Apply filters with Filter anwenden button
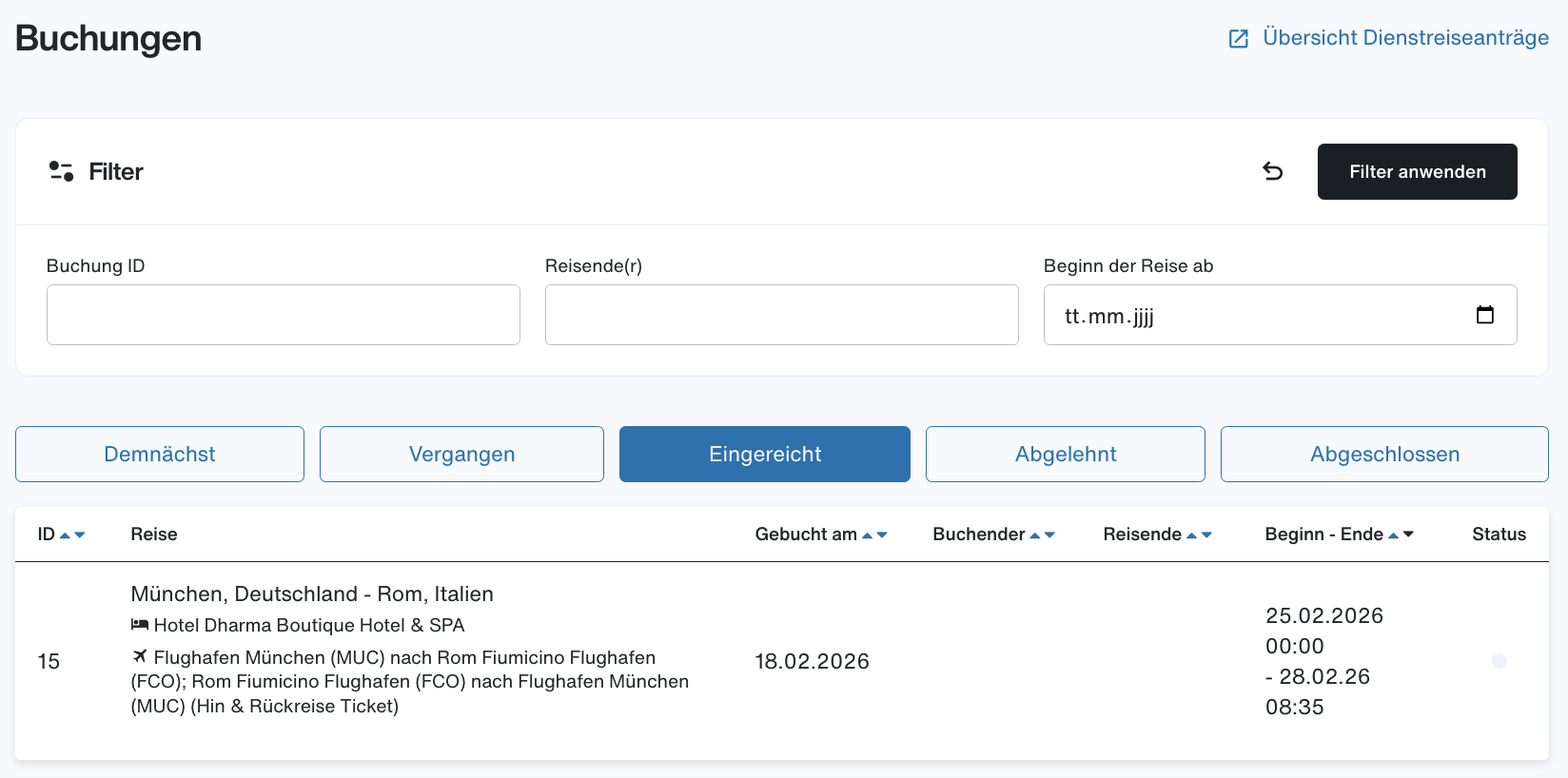 click(1418, 171)
